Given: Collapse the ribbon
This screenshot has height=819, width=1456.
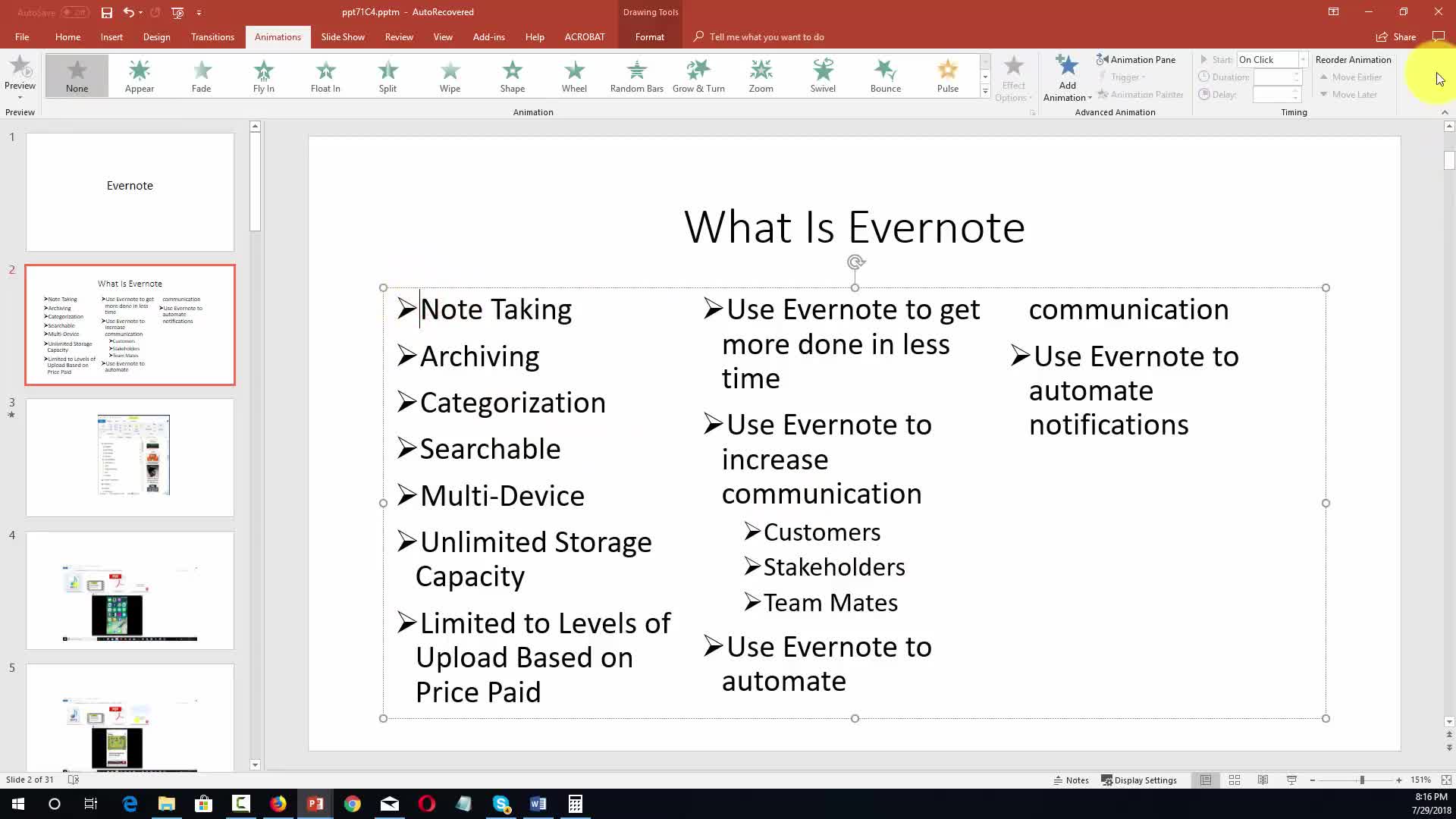Looking at the screenshot, I should (x=1445, y=112).
